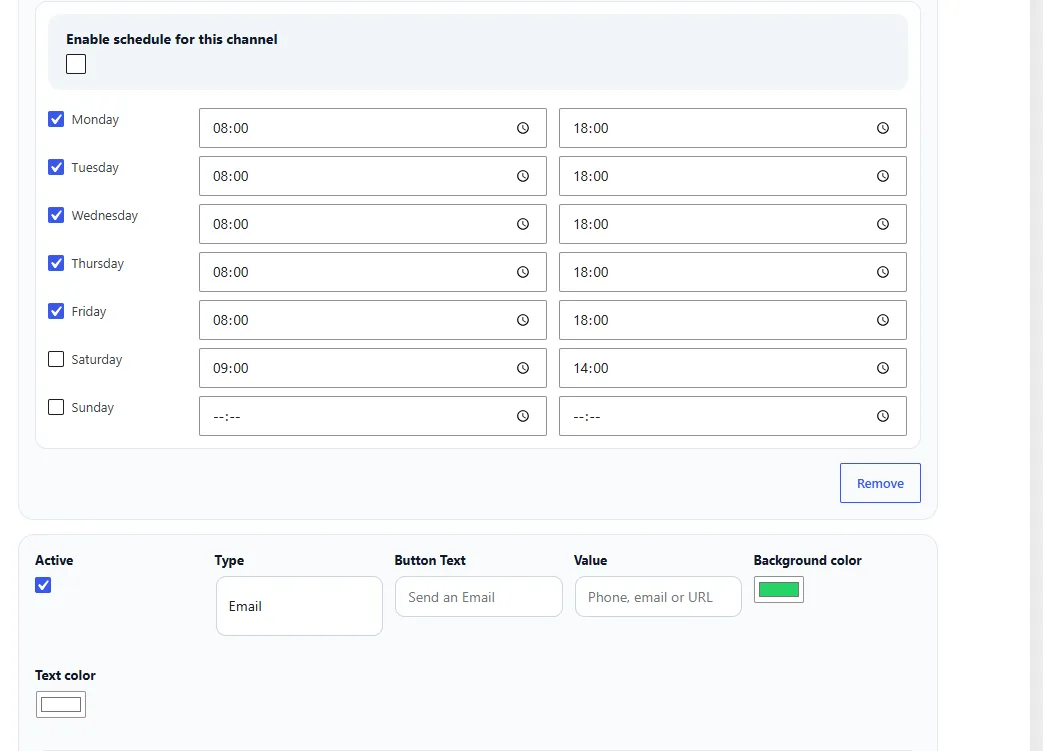
Task: Focus the Value field for phone, email or URL
Action: (659, 597)
